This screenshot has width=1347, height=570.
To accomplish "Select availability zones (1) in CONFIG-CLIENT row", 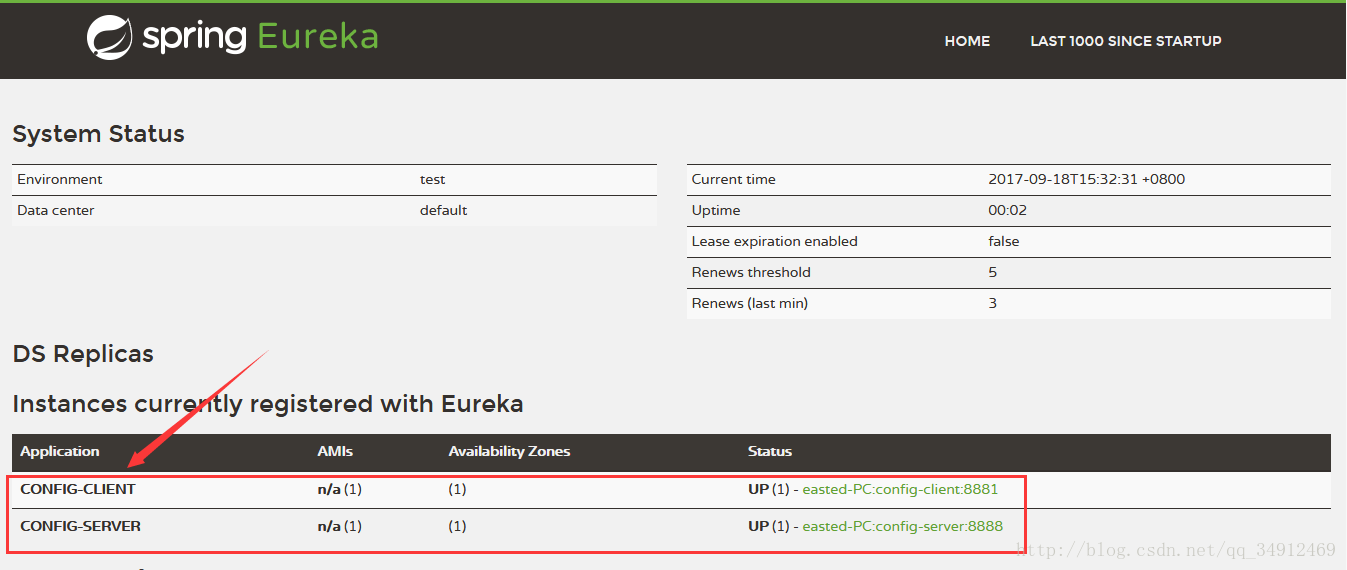I will 457,489.
